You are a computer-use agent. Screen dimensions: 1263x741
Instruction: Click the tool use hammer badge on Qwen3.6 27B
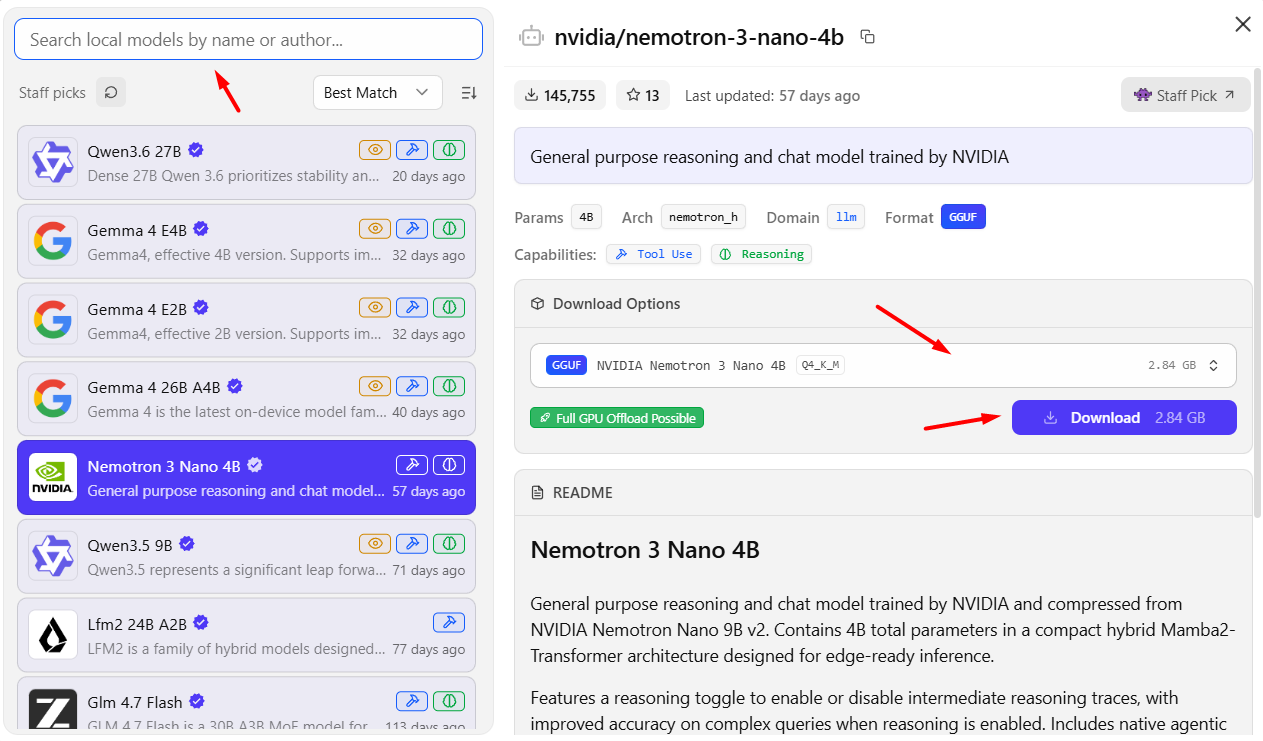[412, 150]
